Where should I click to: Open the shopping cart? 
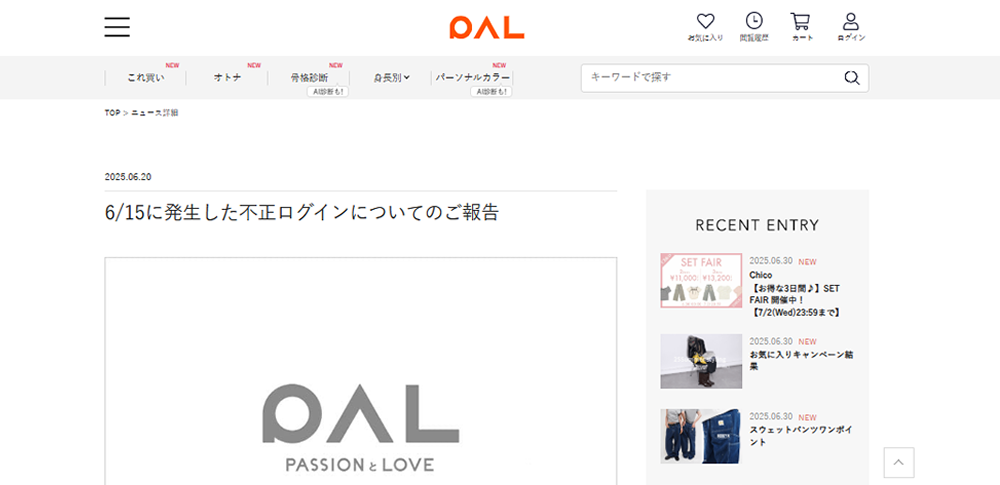801,27
